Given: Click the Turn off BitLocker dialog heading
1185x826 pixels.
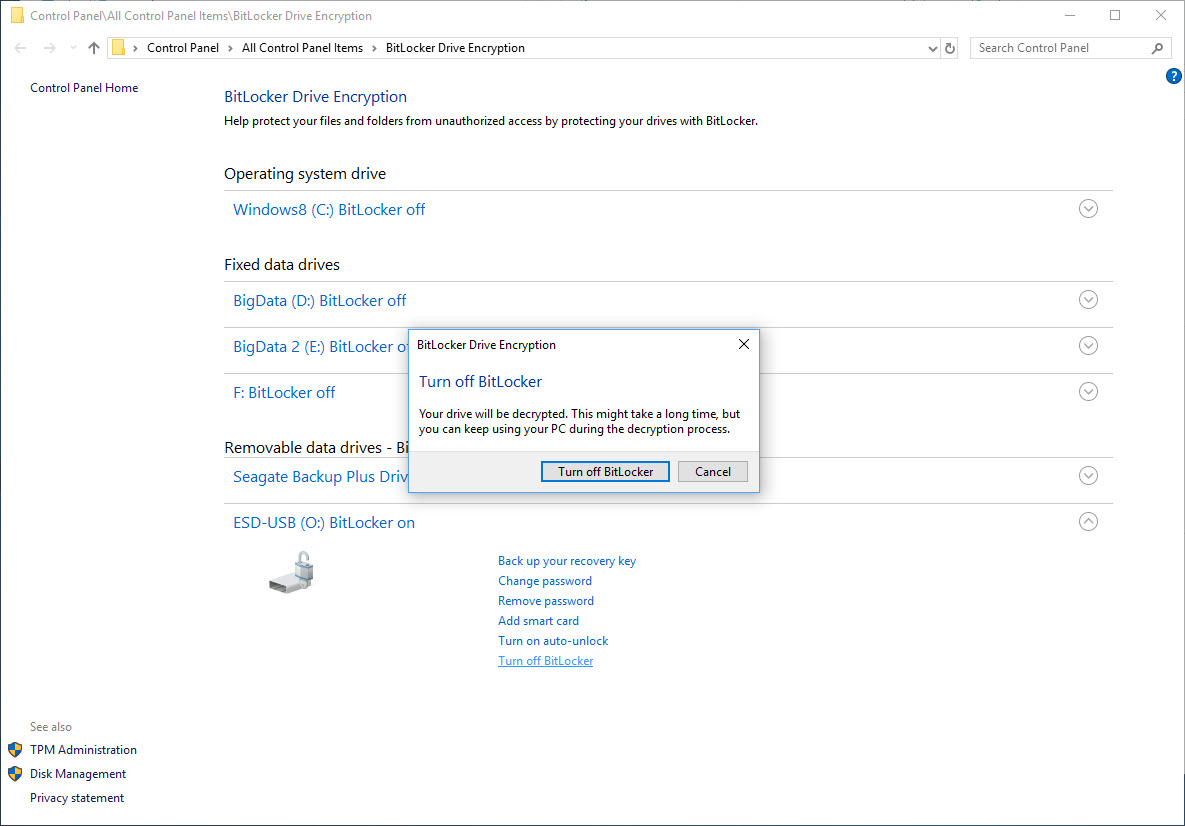Looking at the screenshot, I should point(481,382).
